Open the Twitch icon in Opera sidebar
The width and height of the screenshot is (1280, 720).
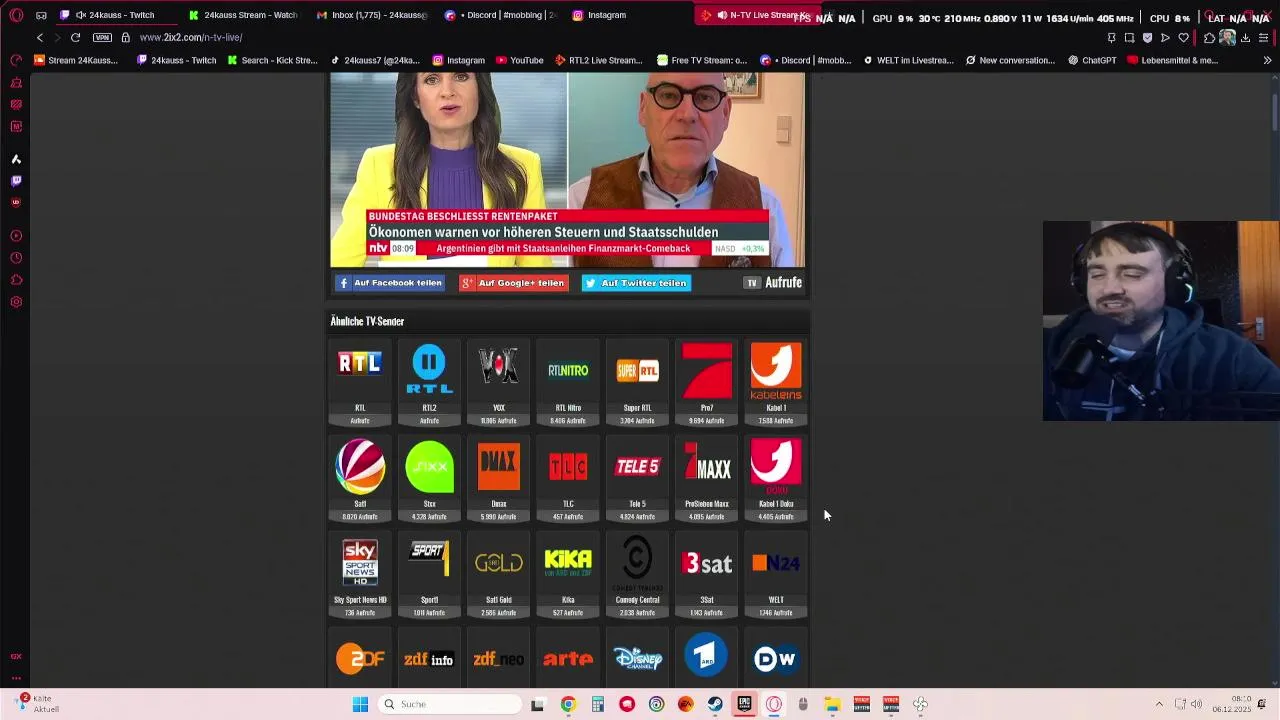click(16, 181)
